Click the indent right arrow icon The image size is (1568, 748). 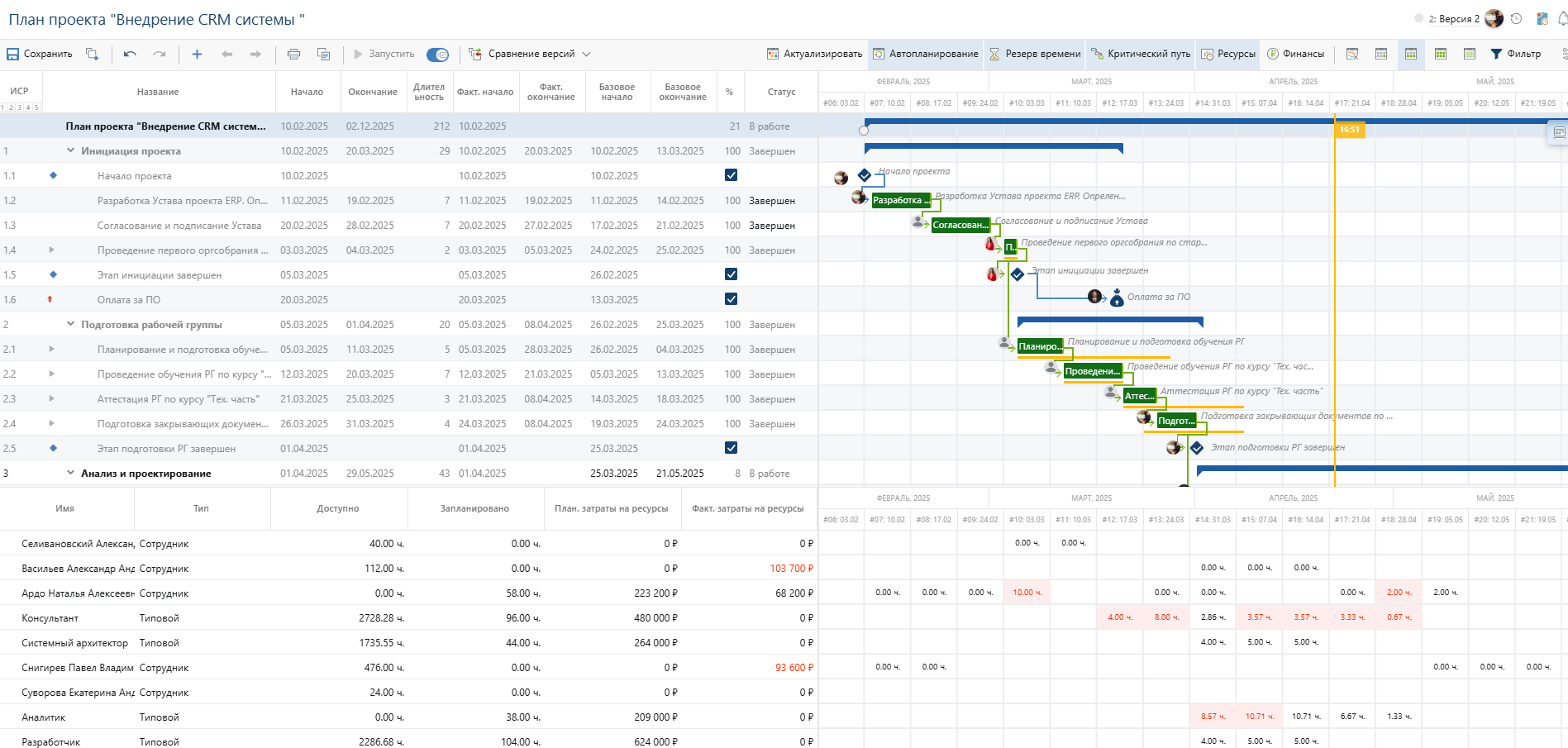(255, 54)
